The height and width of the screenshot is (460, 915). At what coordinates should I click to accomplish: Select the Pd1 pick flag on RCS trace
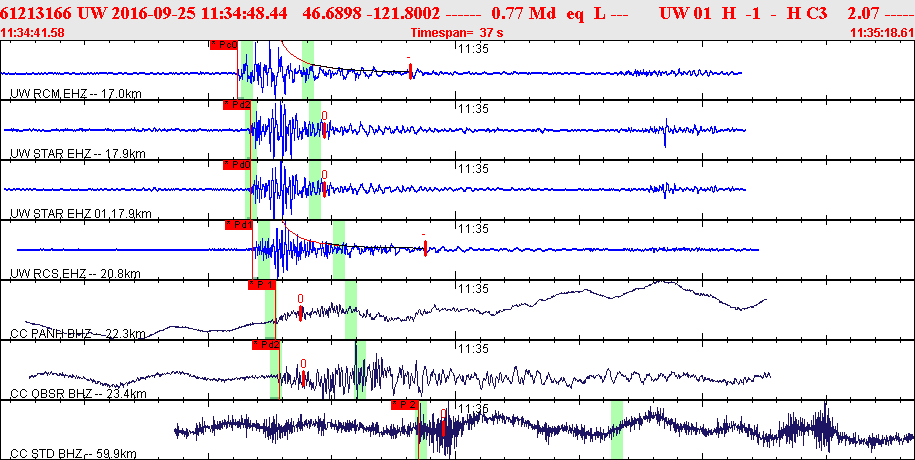click(x=239, y=225)
